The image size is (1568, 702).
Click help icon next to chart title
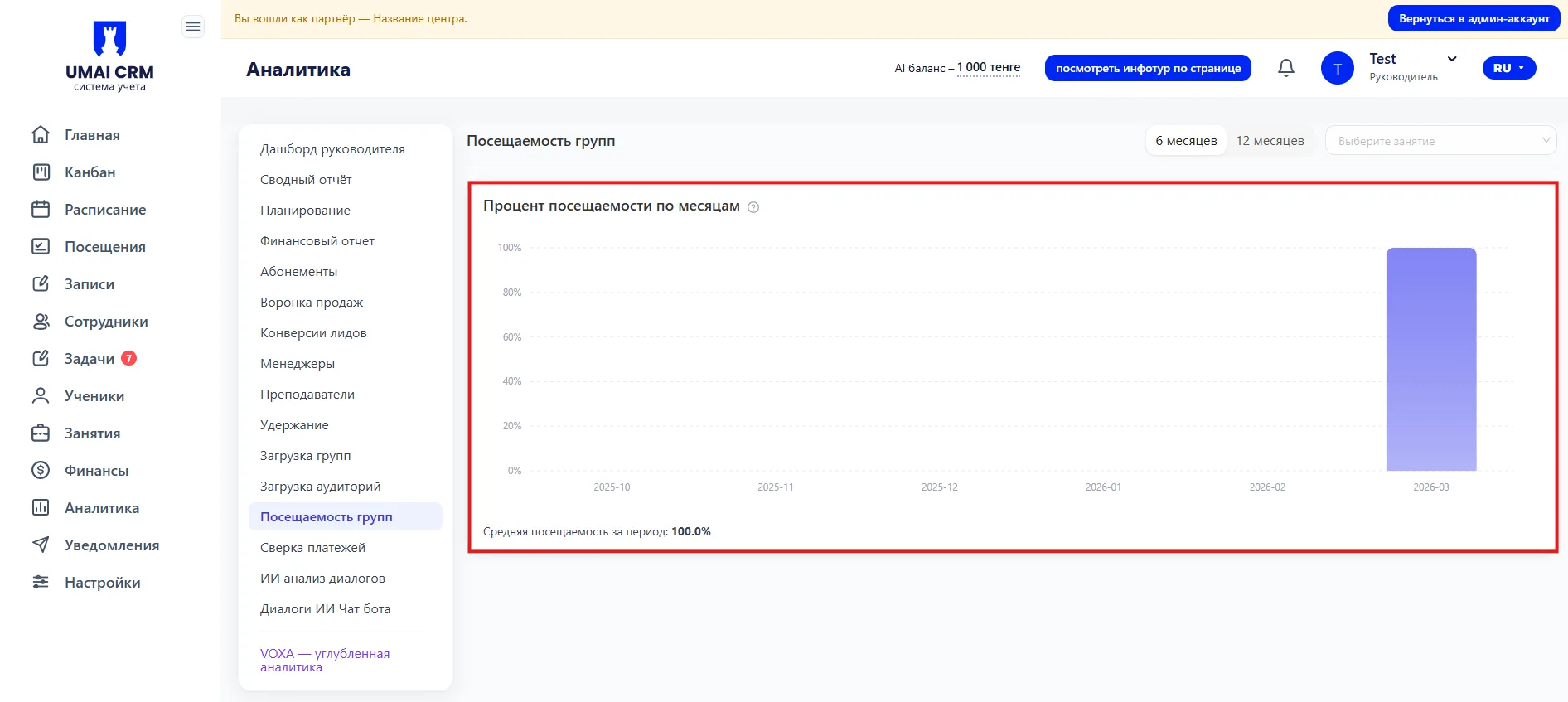(x=753, y=207)
